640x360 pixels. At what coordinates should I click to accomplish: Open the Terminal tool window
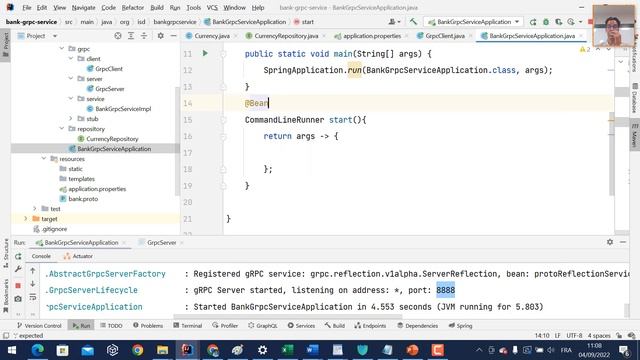coord(188,326)
